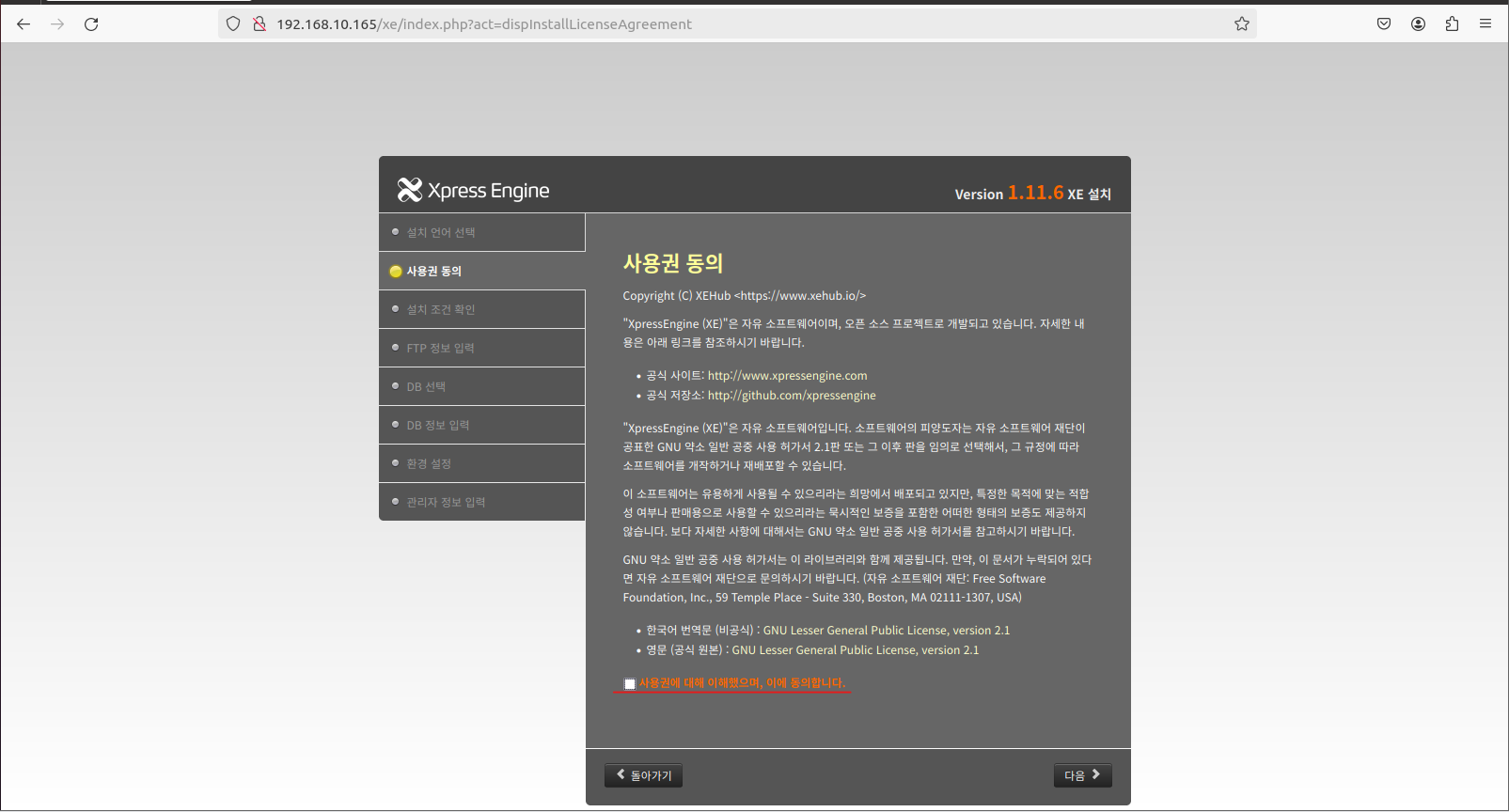
Task: Open the Firefox hamburger menu
Action: point(1485,24)
